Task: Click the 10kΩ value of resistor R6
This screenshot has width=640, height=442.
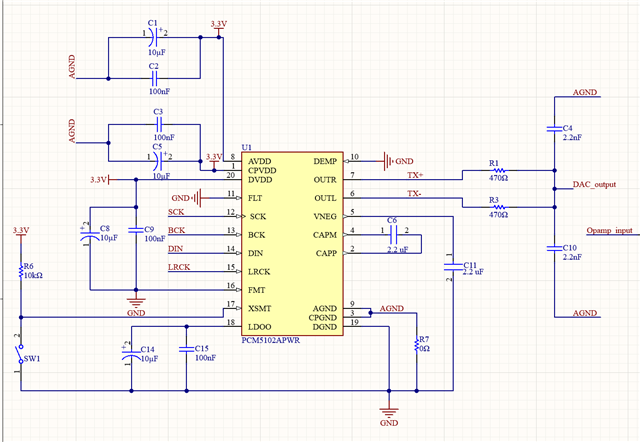Action: [x=33, y=275]
